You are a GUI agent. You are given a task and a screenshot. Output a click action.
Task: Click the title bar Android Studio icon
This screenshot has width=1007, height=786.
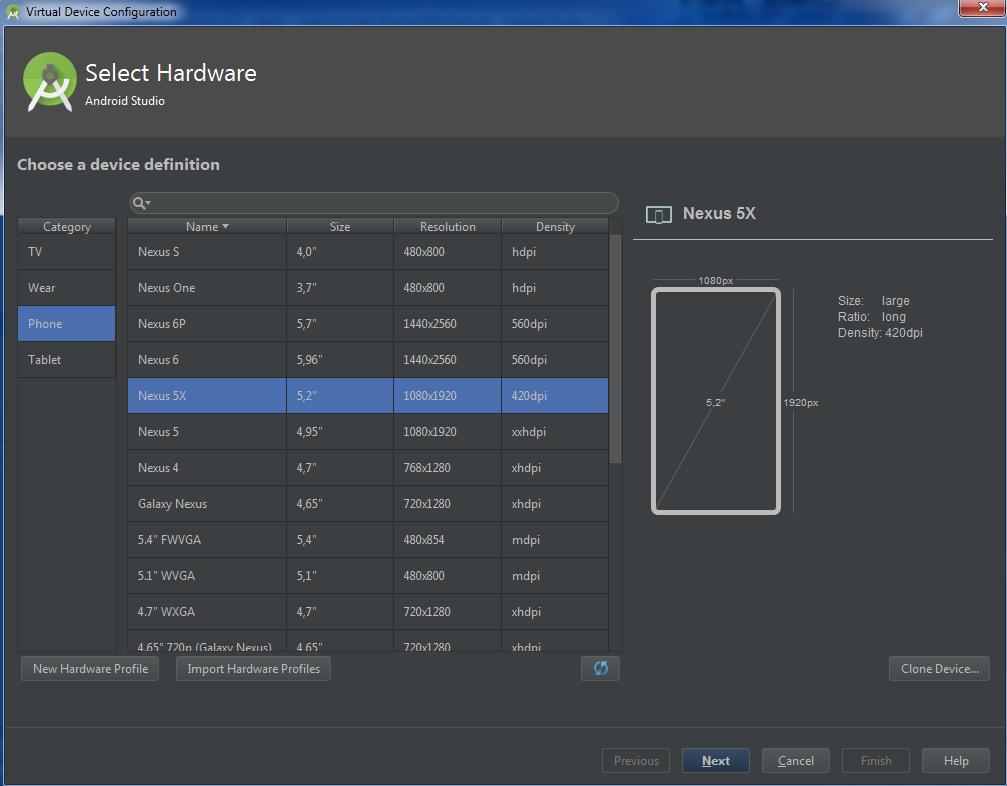(12, 12)
